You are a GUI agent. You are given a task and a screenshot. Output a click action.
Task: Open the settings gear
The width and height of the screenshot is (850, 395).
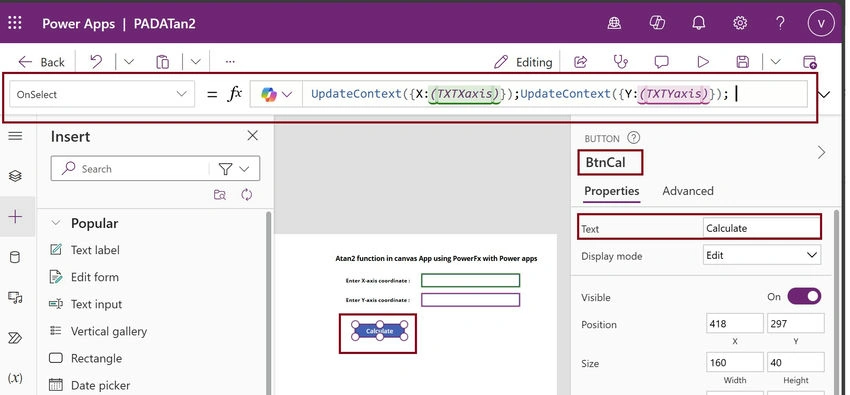point(740,23)
